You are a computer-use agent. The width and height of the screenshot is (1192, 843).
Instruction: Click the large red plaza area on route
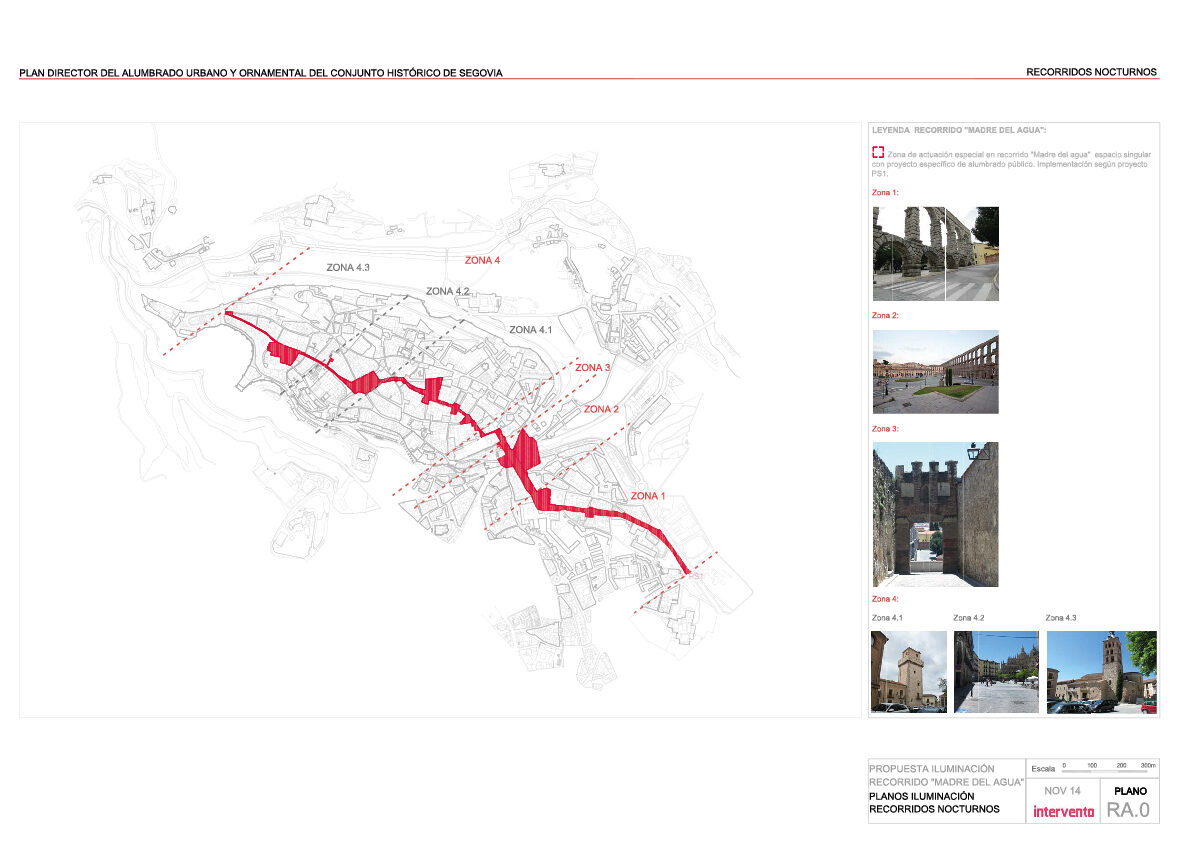[519, 450]
